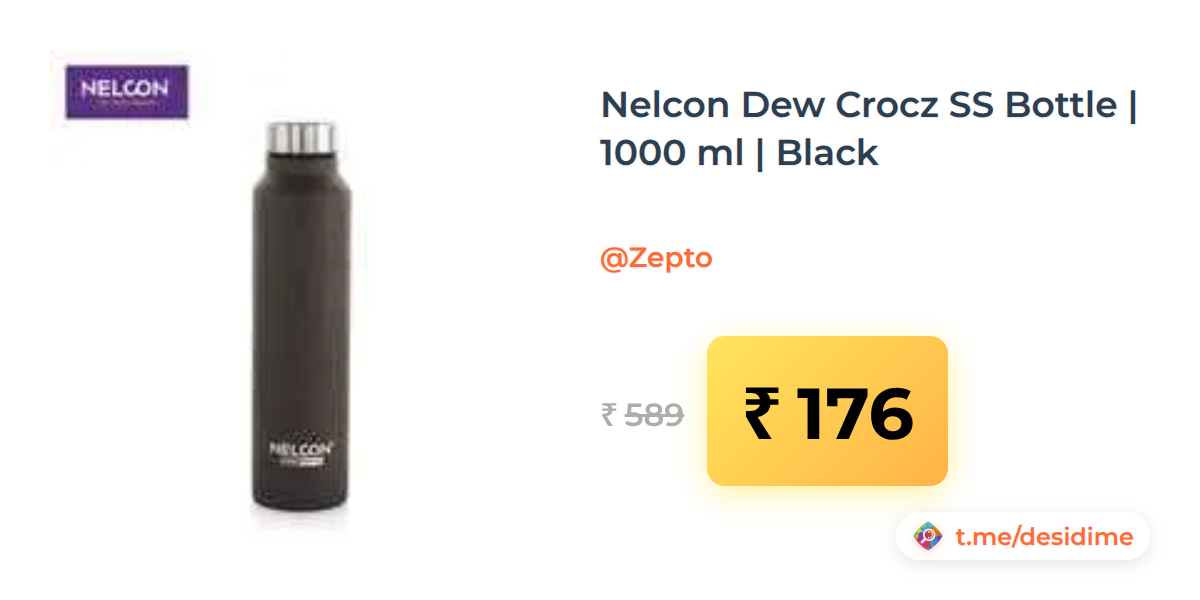Click the yellow ₹ 176 price badge
Image resolution: width=1200 pixels, height=600 pixels.
[x=827, y=411]
